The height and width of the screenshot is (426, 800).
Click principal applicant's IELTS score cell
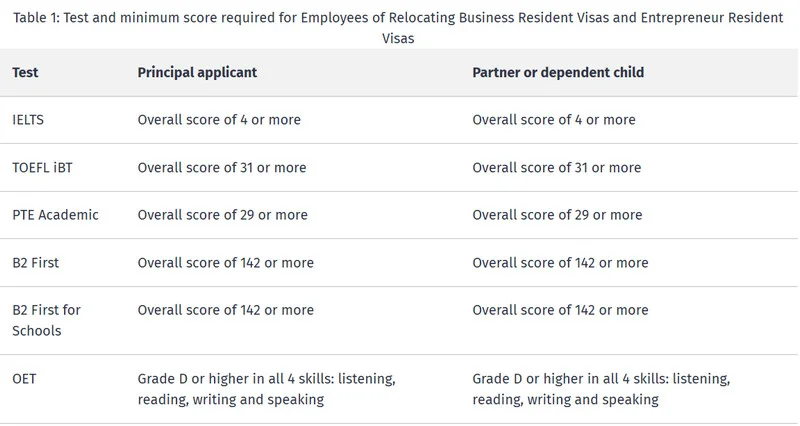point(218,120)
